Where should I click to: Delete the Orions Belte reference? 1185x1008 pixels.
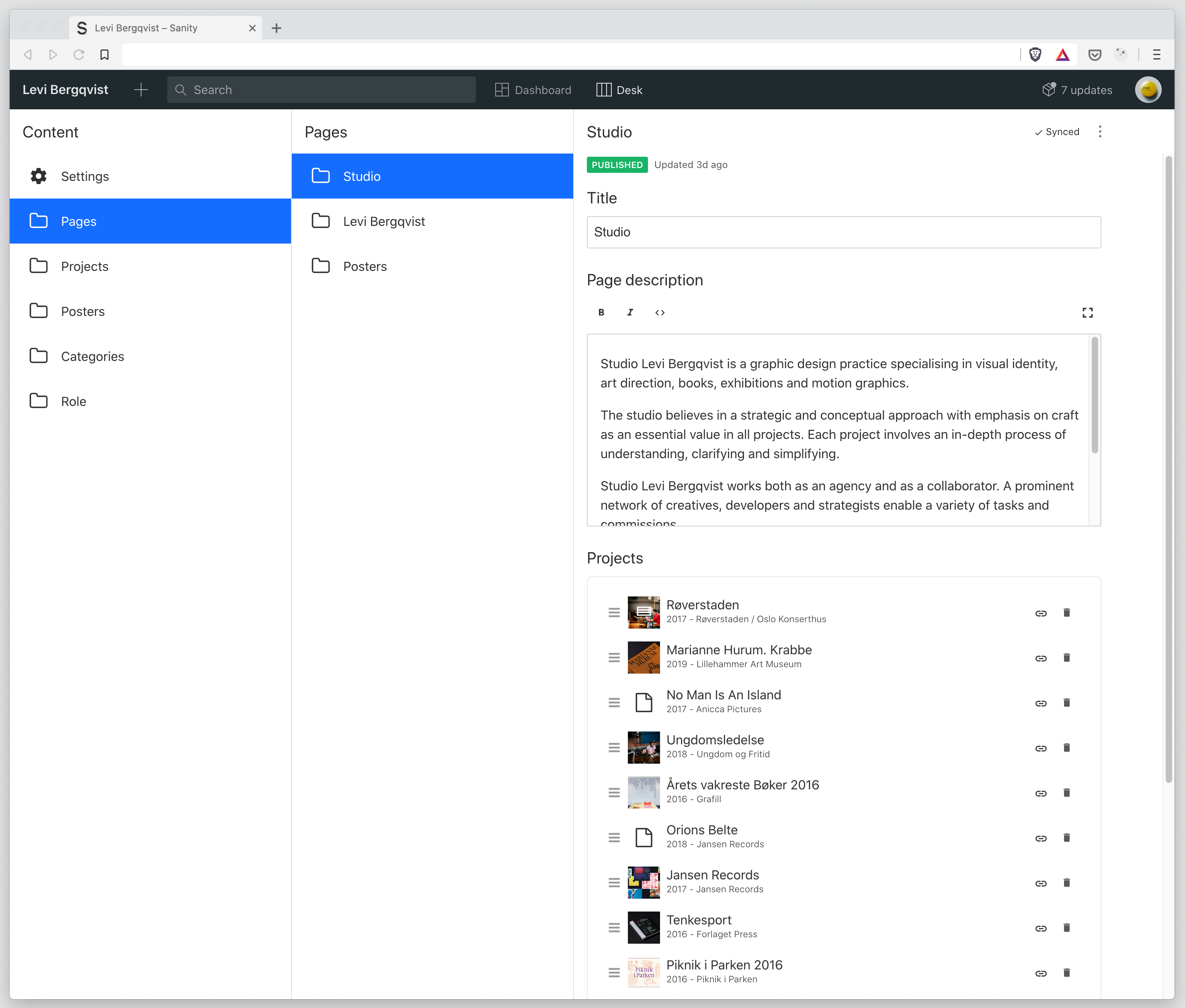(x=1066, y=838)
